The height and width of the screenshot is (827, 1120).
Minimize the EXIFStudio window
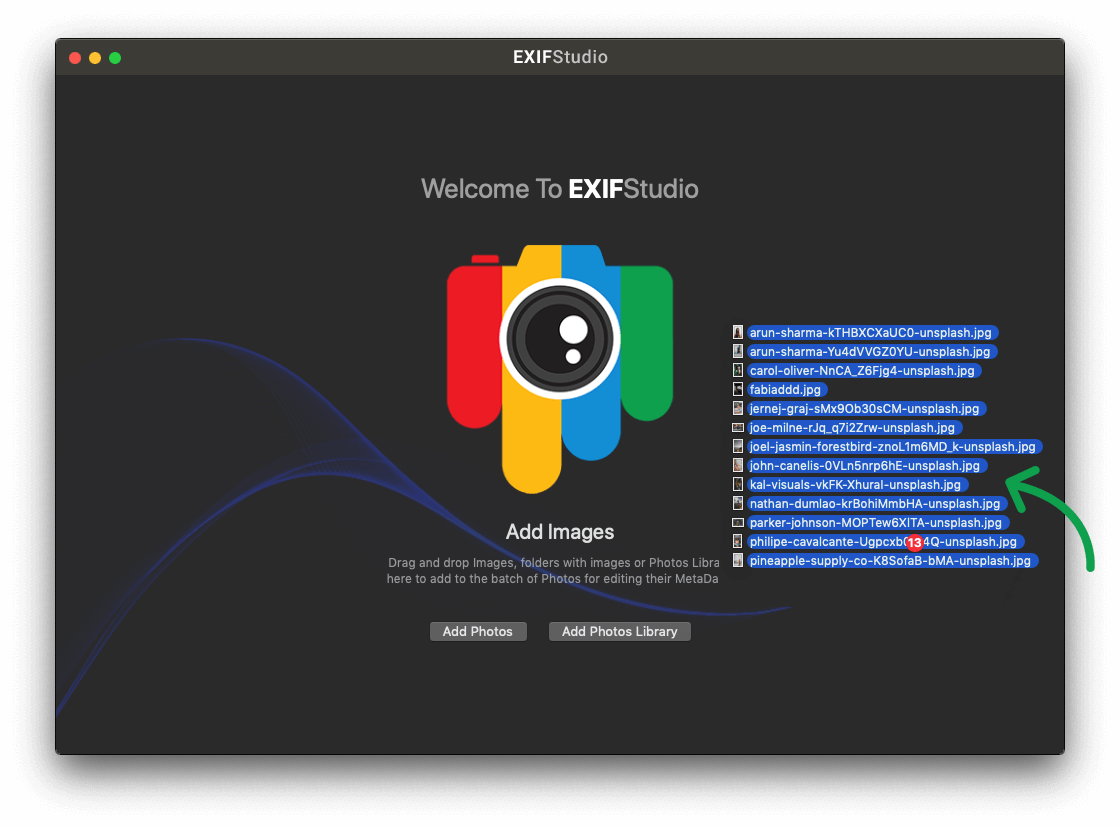[95, 58]
